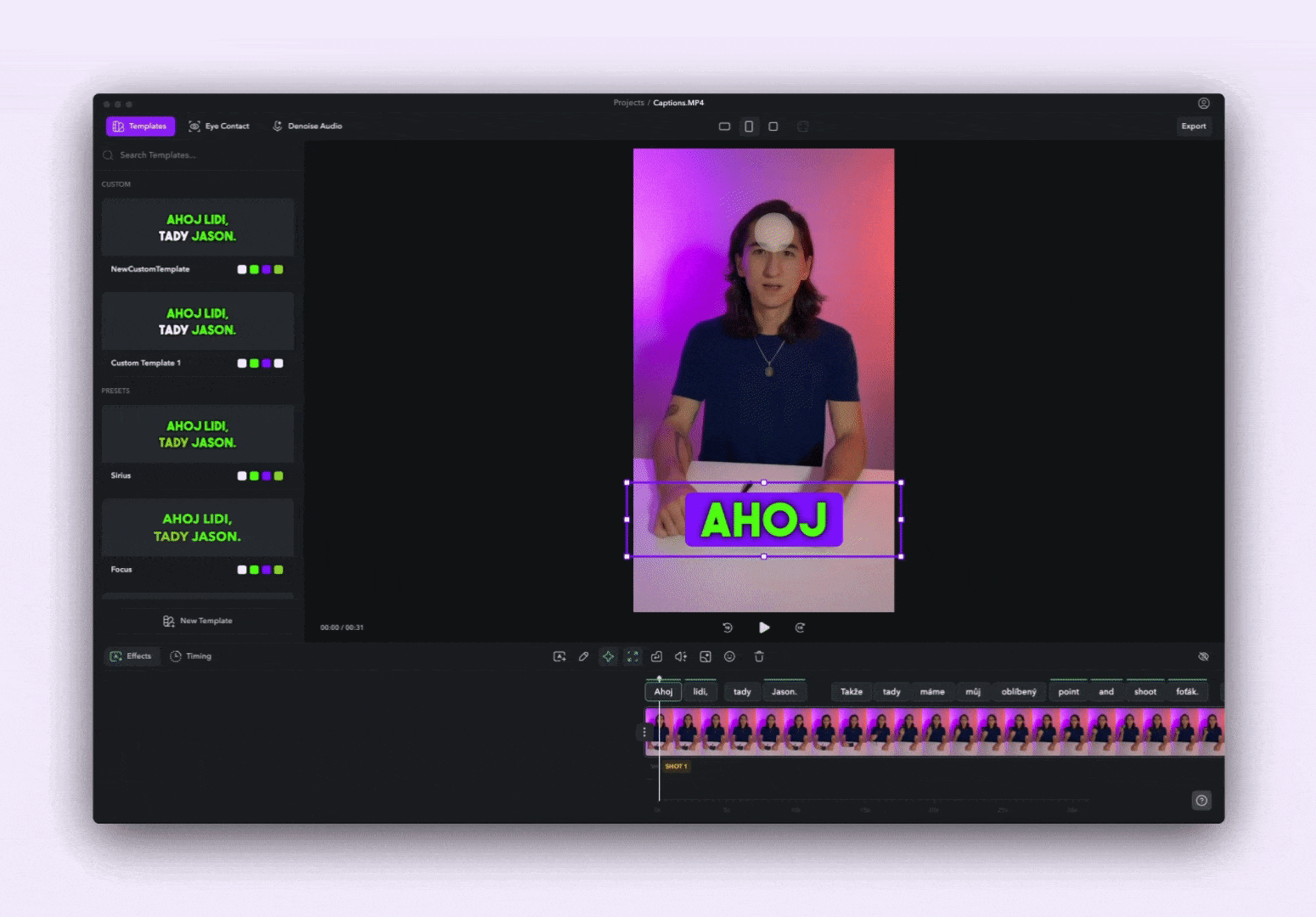This screenshot has height=917, width=1316.
Task: Play the video preview
Action: tap(764, 627)
